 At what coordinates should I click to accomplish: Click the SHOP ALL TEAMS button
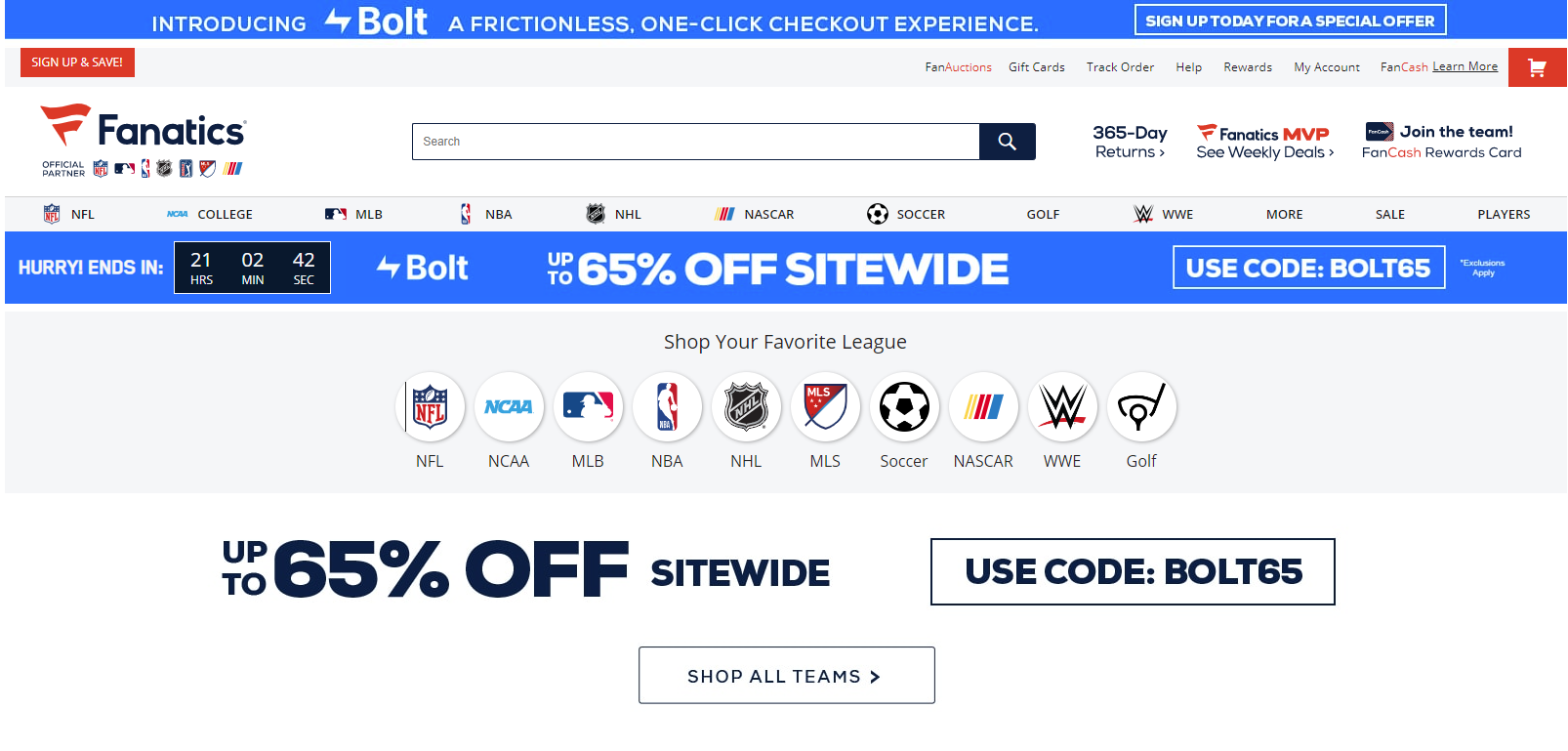tap(786, 676)
